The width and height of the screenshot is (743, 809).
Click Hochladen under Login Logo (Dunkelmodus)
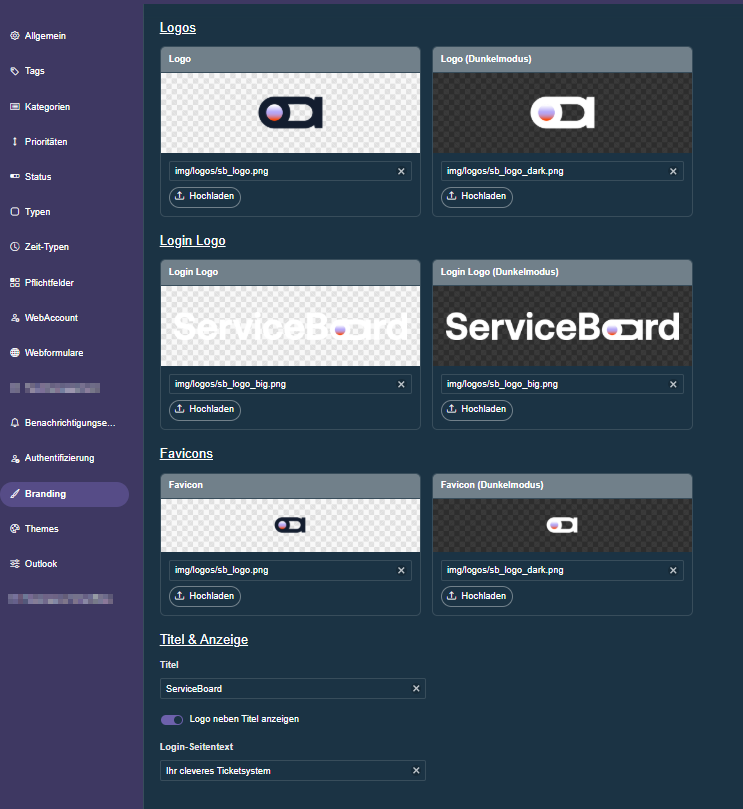coord(477,409)
